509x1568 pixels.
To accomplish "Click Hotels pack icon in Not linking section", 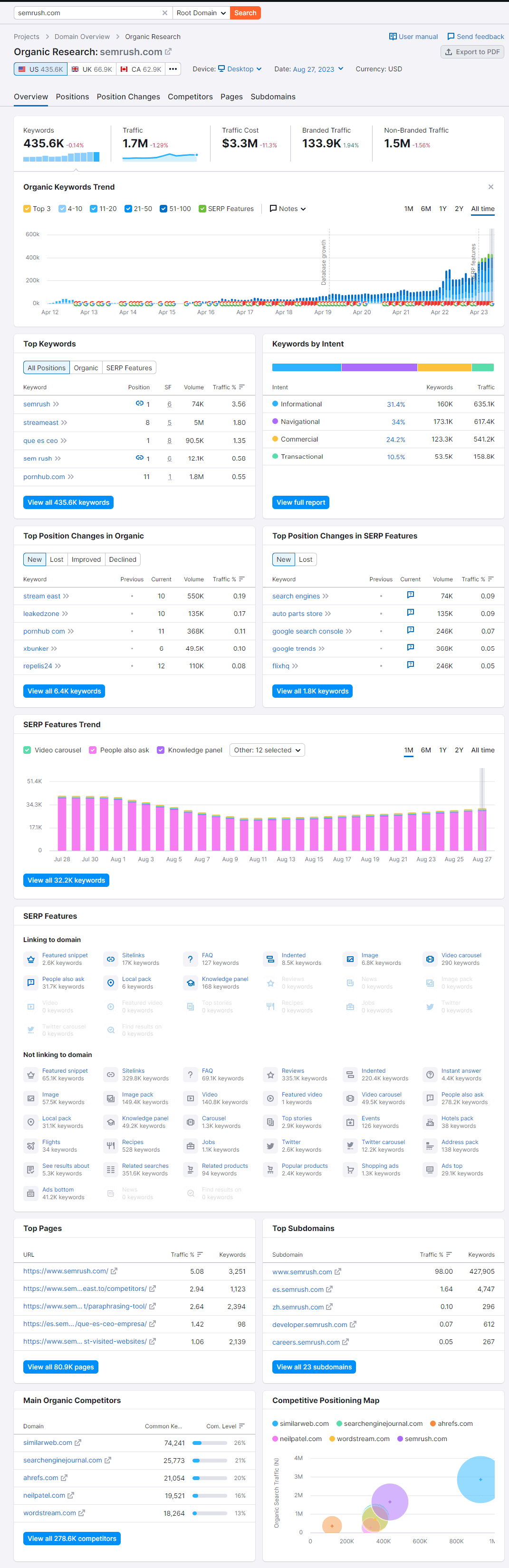I will pyautogui.click(x=430, y=1123).
